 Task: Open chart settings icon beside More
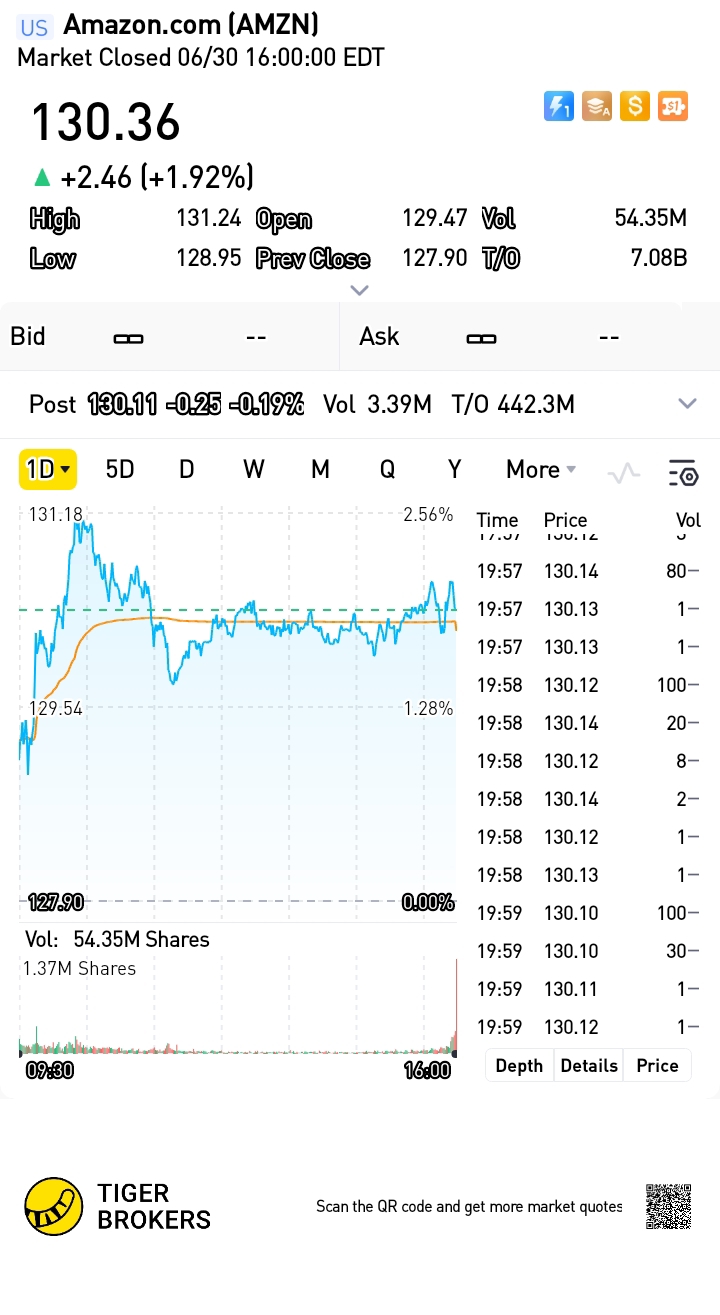coord(682,472)
